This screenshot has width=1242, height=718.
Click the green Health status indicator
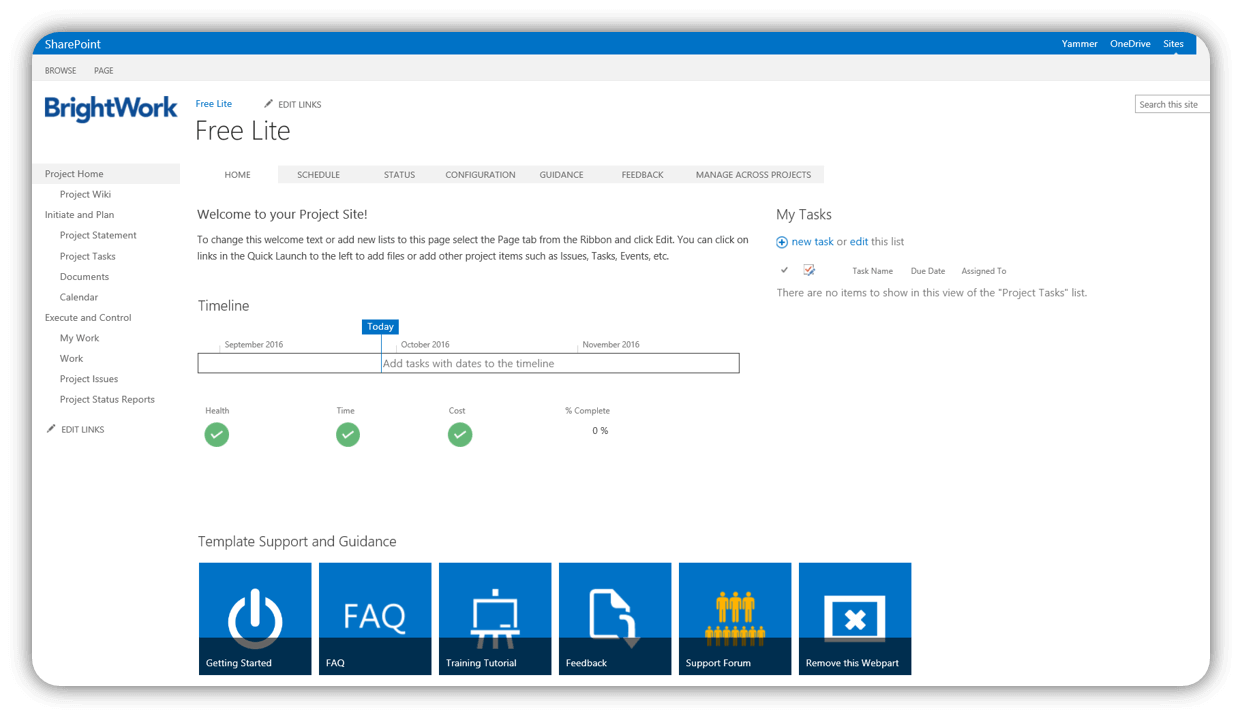point(217,435)
